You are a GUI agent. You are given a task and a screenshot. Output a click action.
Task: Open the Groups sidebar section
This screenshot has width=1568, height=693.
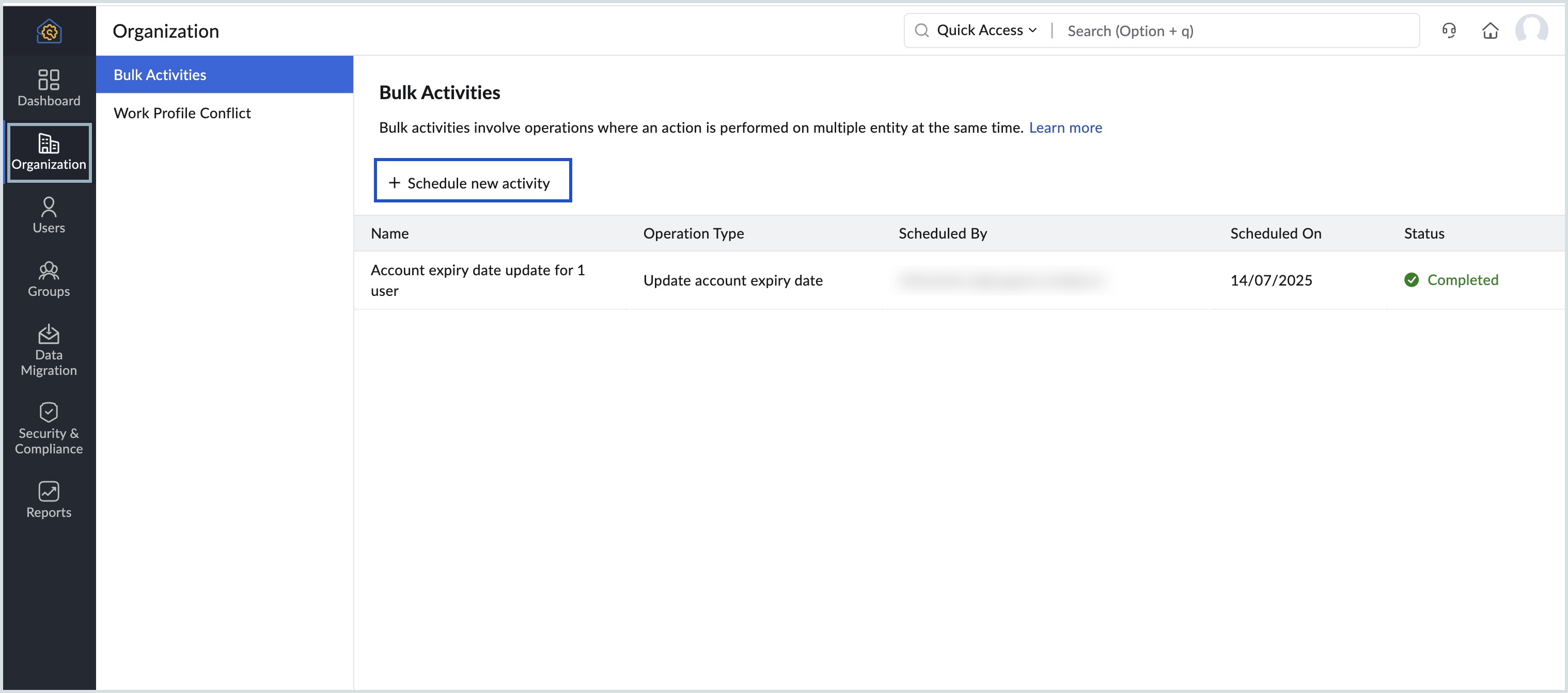49,279
